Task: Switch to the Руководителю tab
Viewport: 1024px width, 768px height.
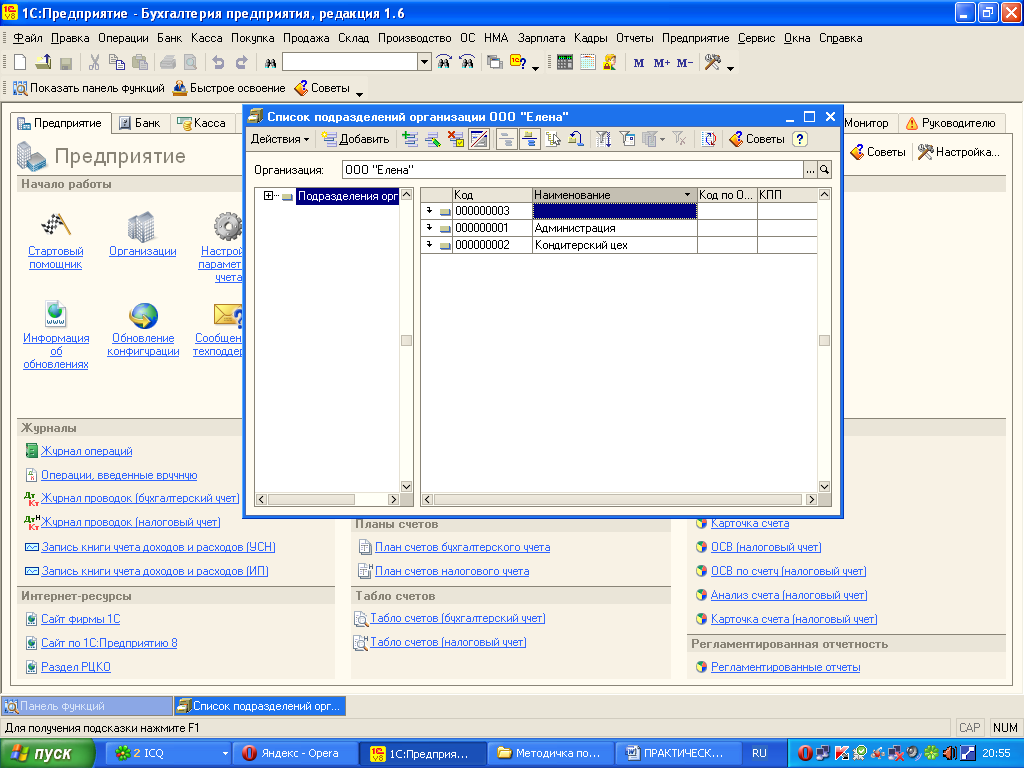Action: click(x=951, y=123)
